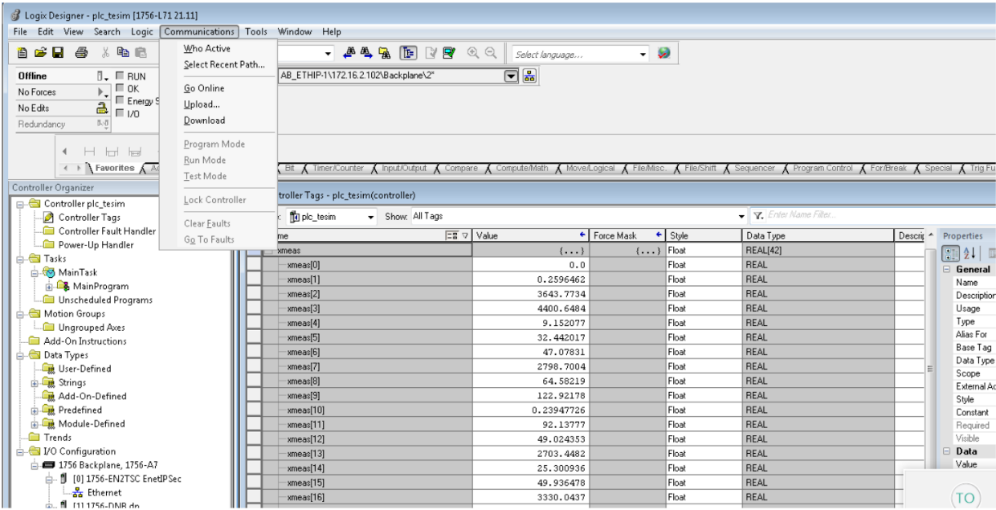Open the Show All Tags dropdown

[x=741, y=217]
